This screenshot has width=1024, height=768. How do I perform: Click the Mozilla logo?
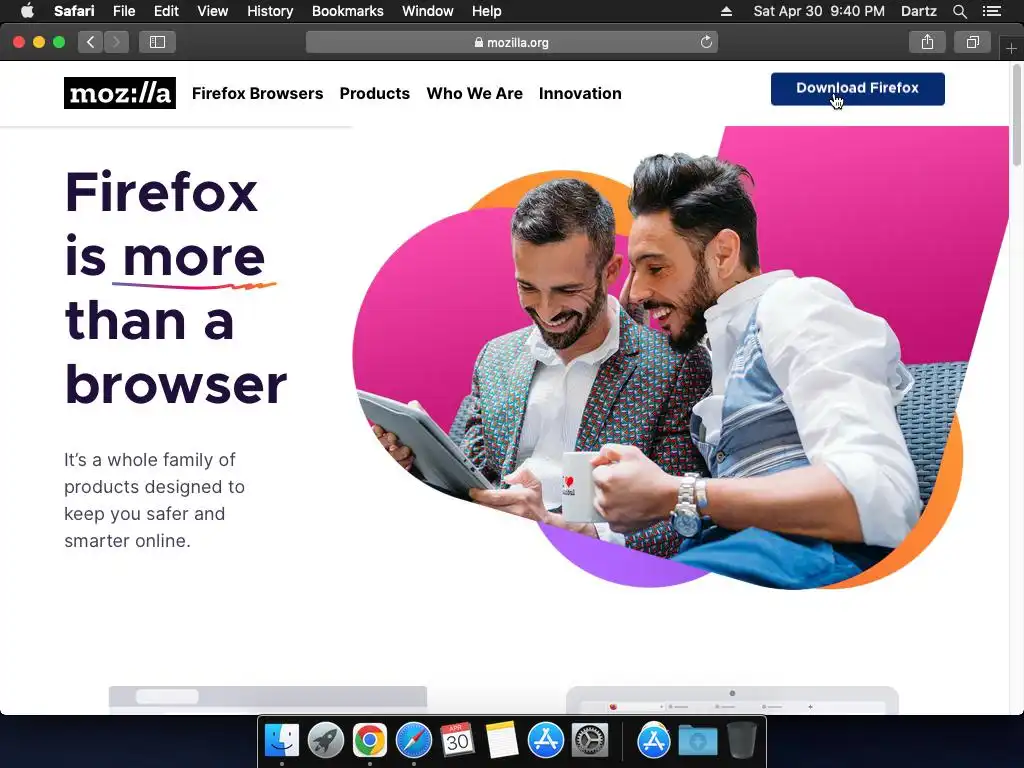(120, 93)
